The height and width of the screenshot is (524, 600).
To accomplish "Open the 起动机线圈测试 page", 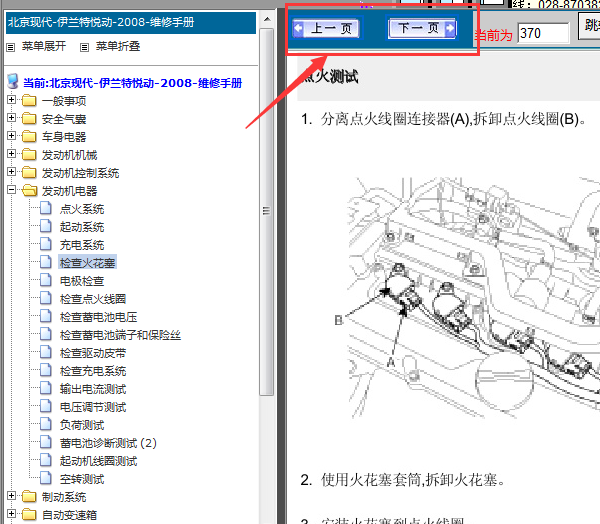I will click(x=98, y=461).
